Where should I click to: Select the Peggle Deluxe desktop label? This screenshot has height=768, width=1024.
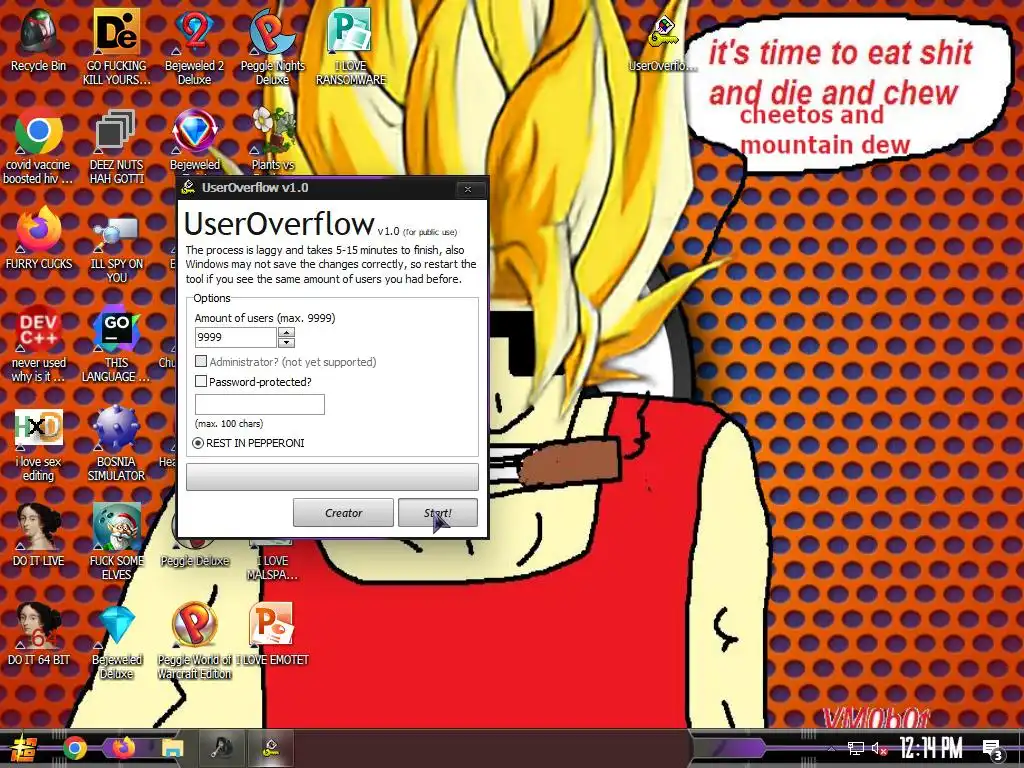tap(195, 560)
